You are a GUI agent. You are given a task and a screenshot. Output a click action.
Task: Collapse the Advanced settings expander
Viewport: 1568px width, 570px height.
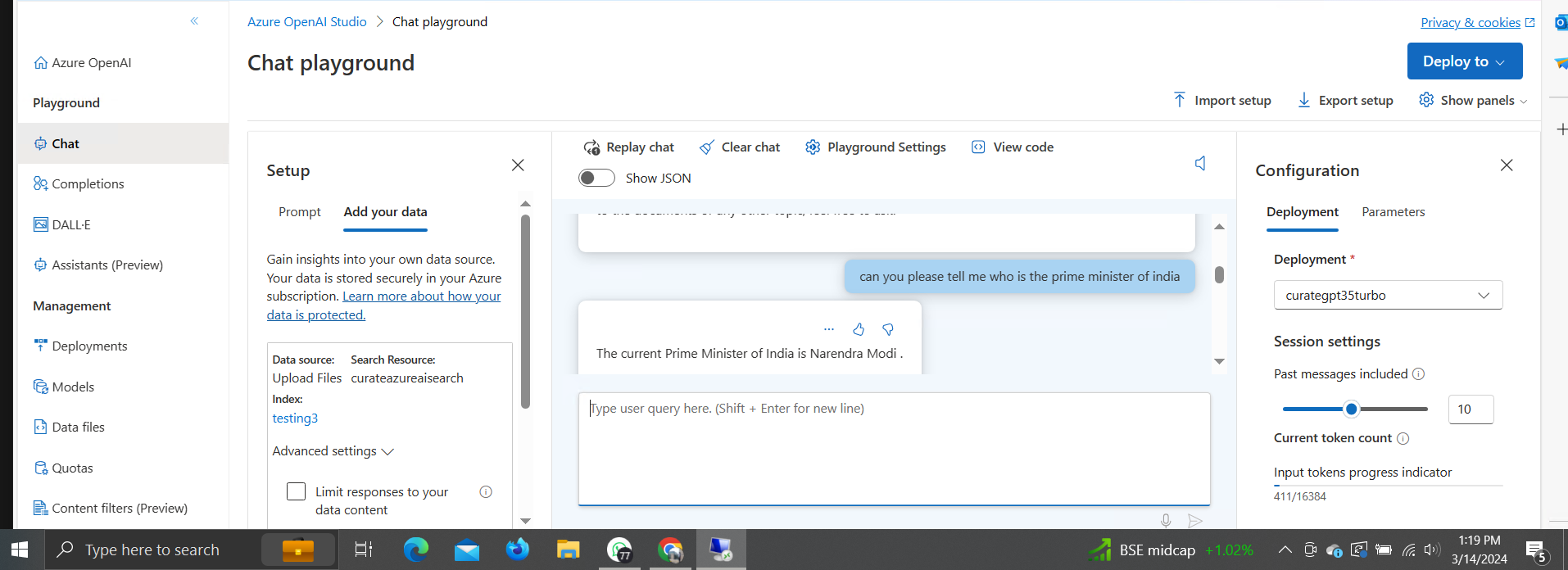tap(333, 451)
